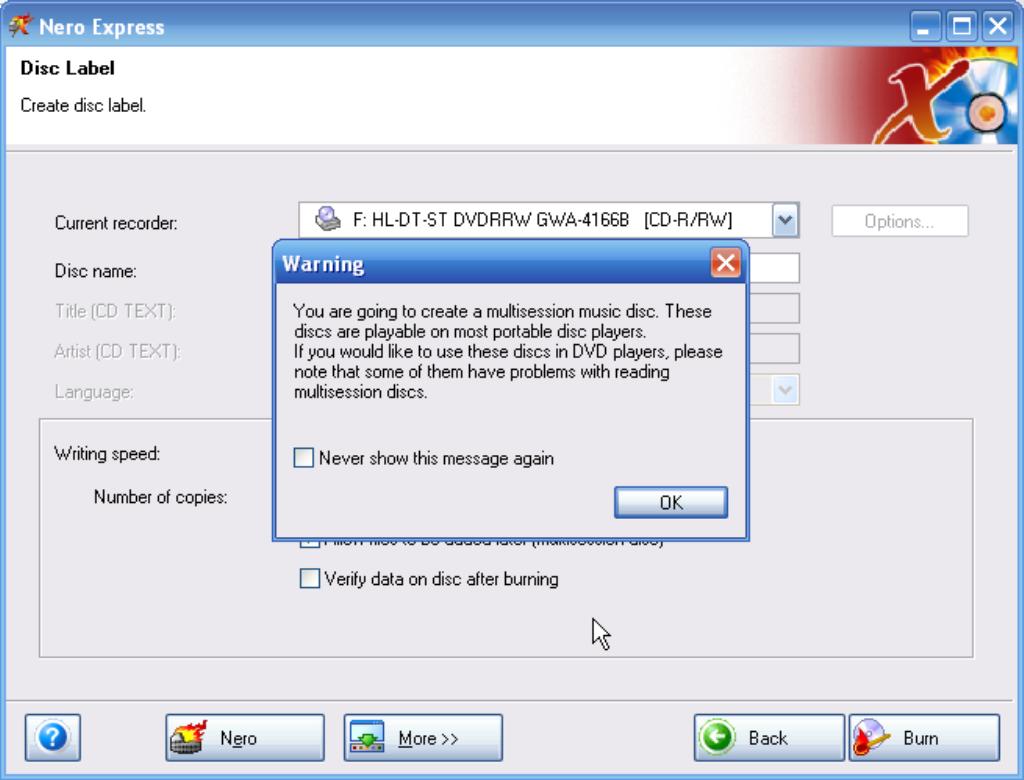Click the More green arrow icon
This screenshot has width=1024, height=780.
coord(367,738)
